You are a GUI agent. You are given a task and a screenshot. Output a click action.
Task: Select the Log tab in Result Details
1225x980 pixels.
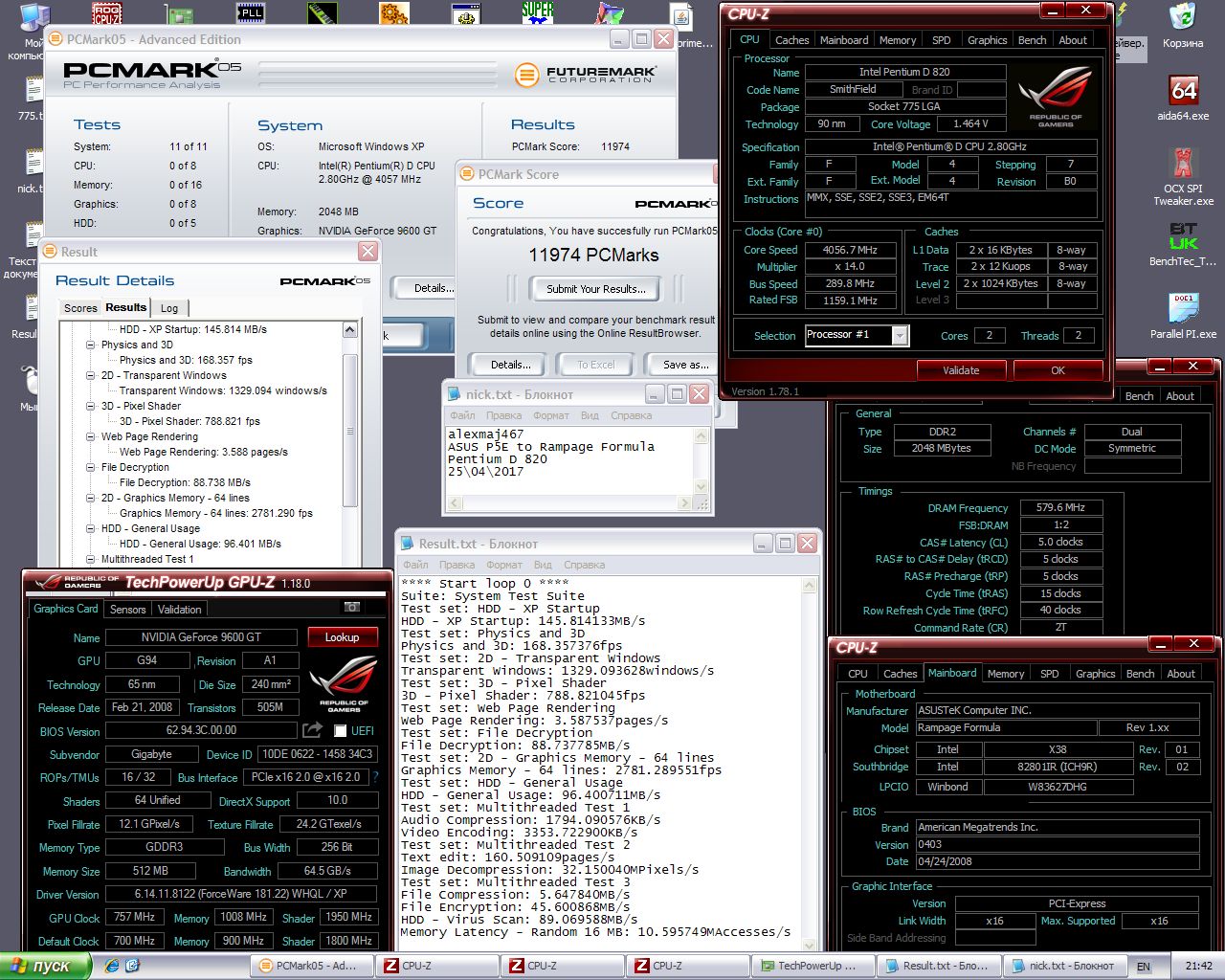tap(169, 308)
